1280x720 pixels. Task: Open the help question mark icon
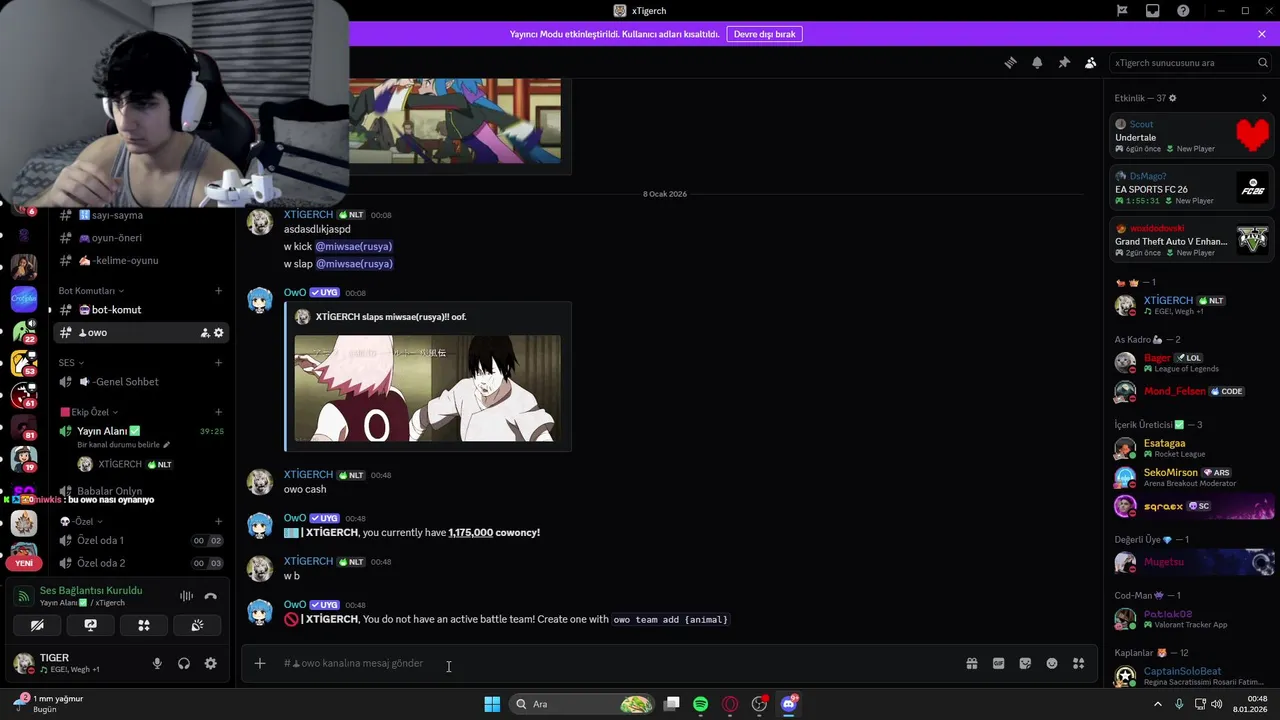pos(1183,11)
